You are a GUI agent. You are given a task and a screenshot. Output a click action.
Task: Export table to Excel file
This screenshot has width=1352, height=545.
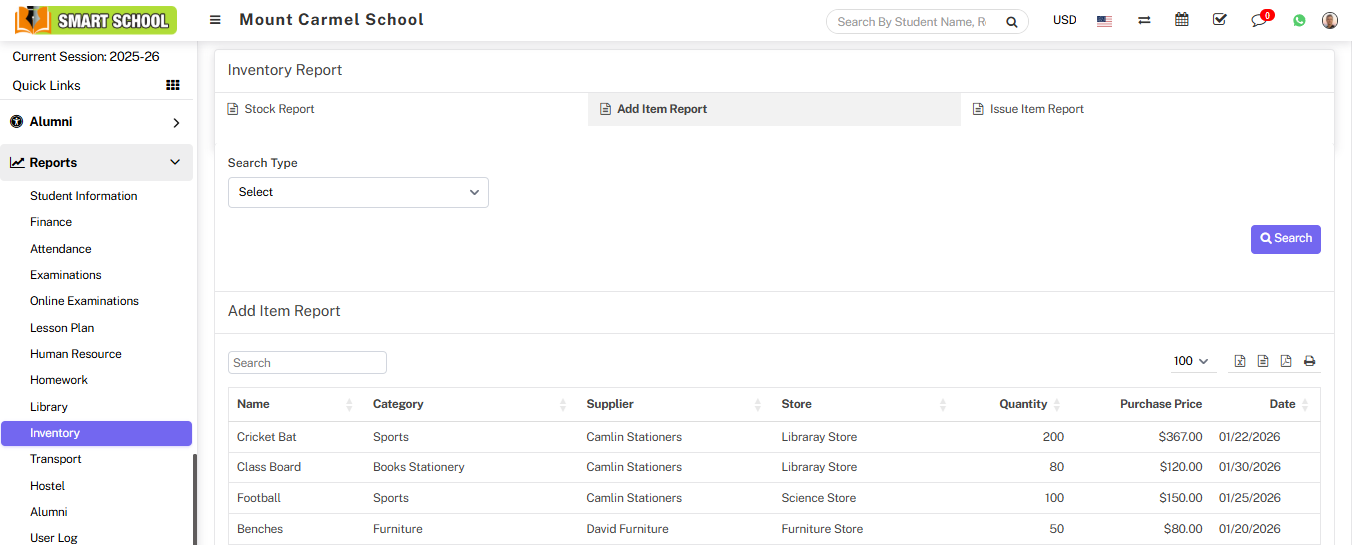(x=1240, y=361)
